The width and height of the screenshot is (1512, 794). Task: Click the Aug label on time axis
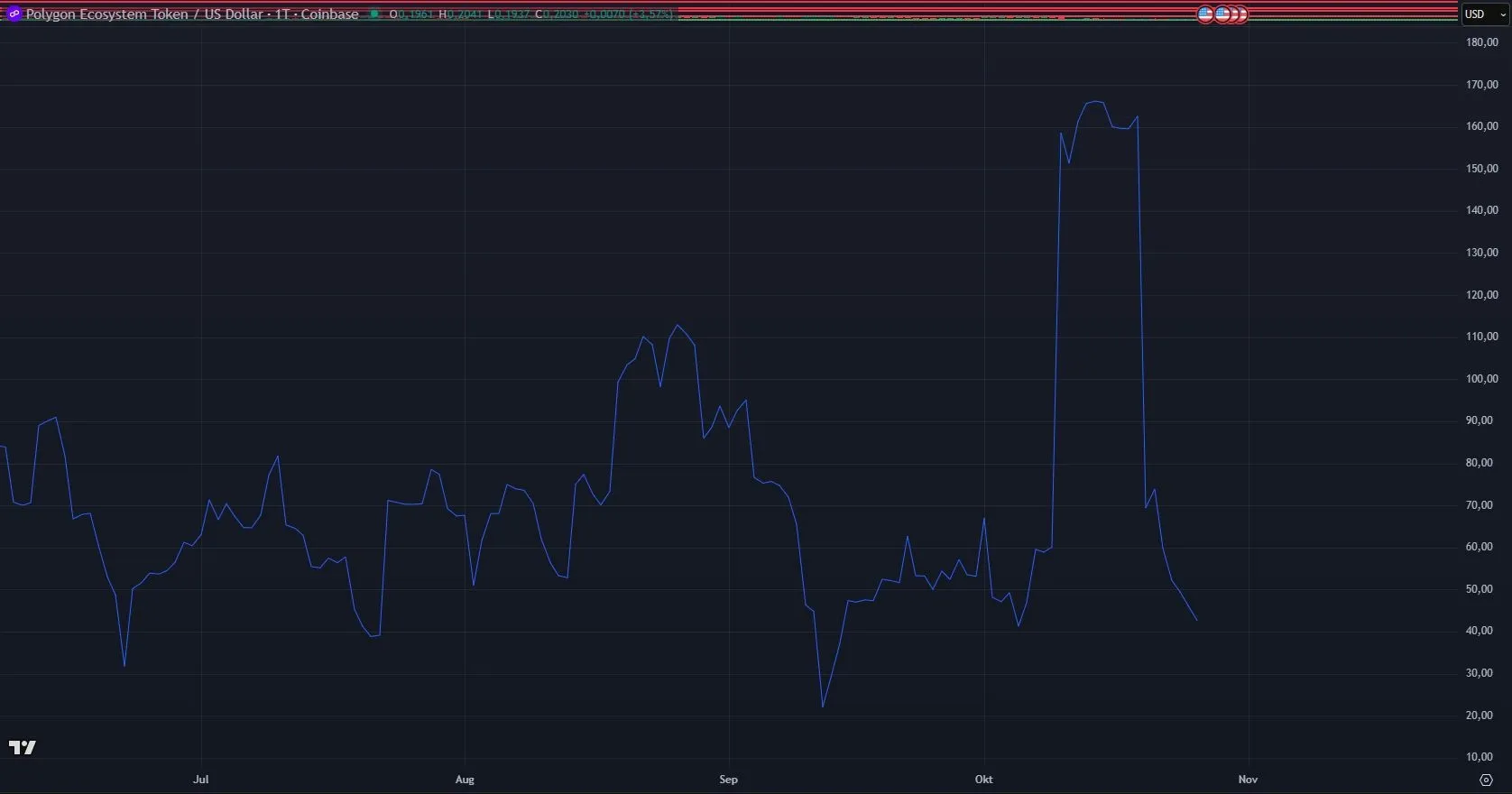[x=465, y=780]
